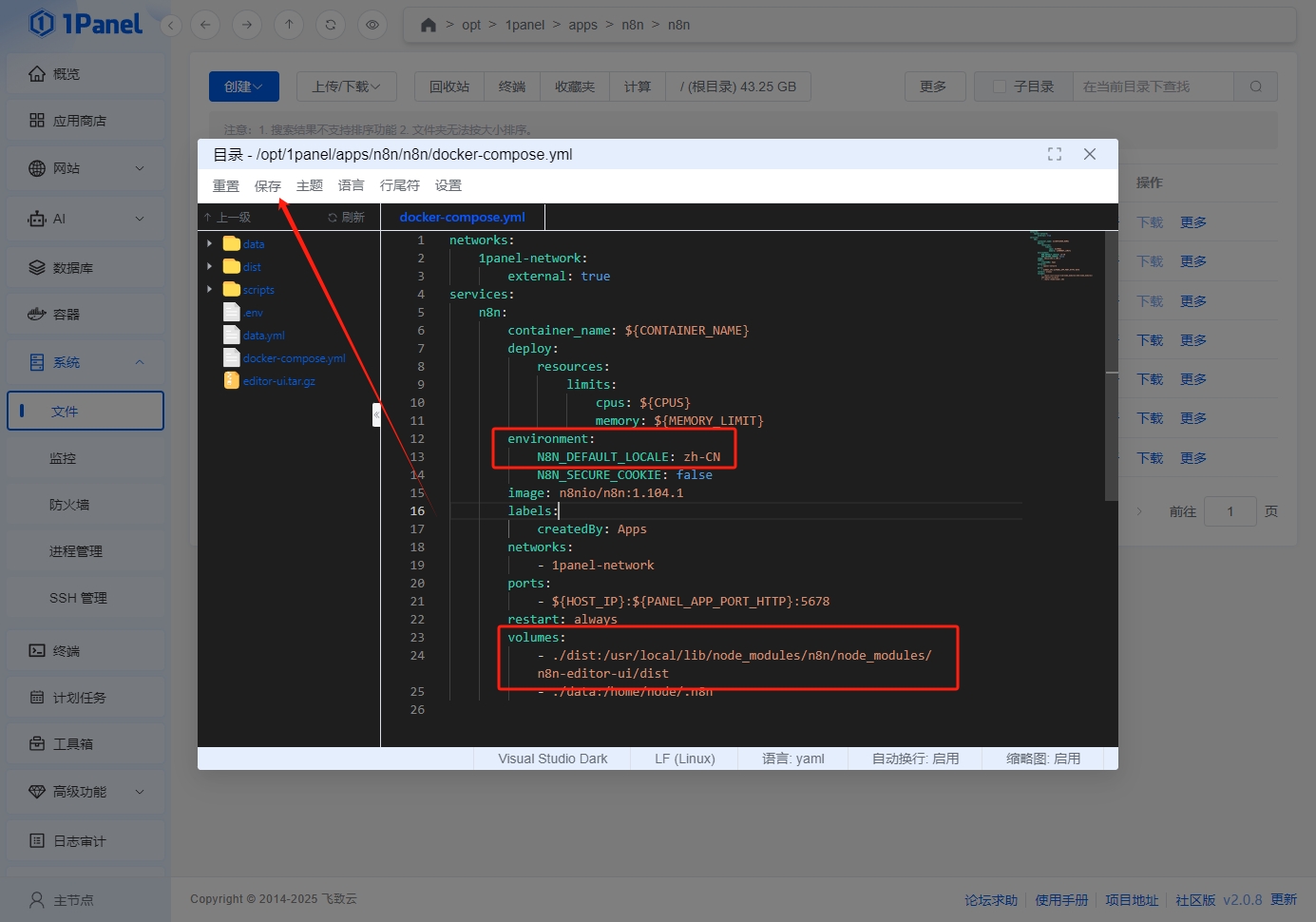1316x922 pixels.
Task: Open 使用手册 footer link
Action: (x=1061, y=900)
